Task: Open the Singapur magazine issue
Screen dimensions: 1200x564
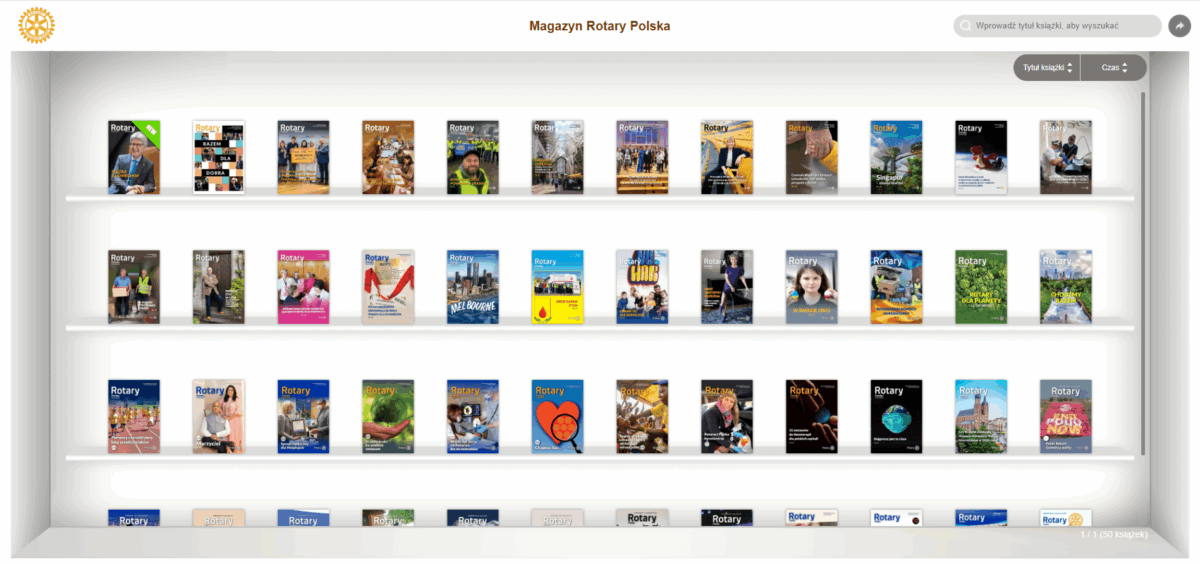Action: tap(896, 157)
